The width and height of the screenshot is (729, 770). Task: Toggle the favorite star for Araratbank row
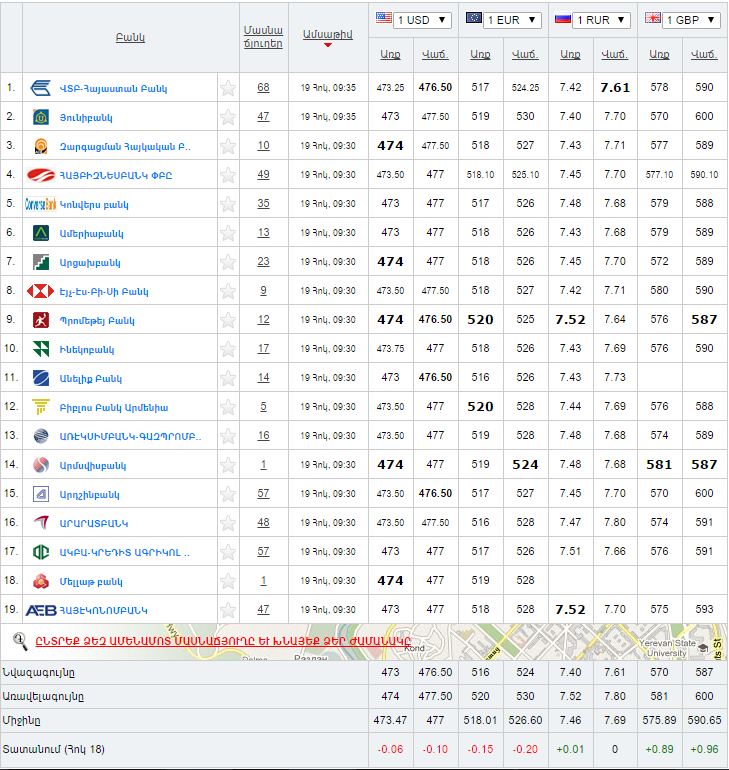pos(228,523)
